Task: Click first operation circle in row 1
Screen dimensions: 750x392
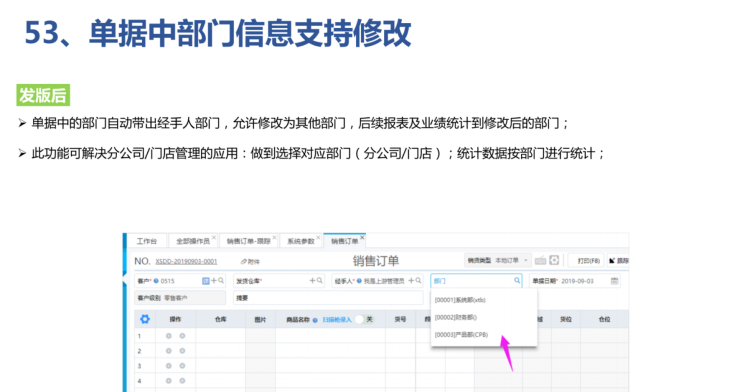Action: (x=168, y=336)
